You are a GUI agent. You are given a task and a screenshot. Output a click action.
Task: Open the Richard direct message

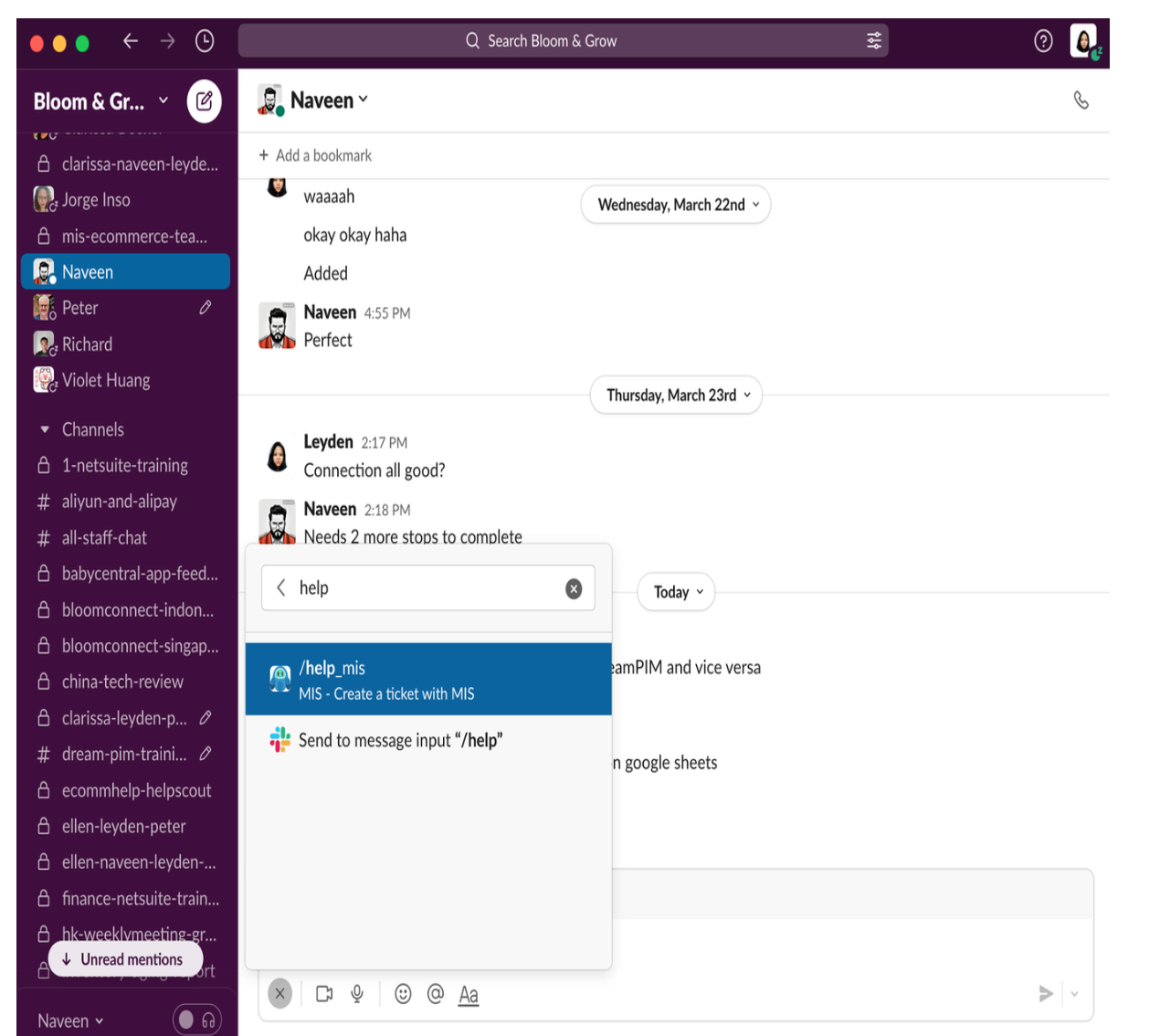[125, 344]
